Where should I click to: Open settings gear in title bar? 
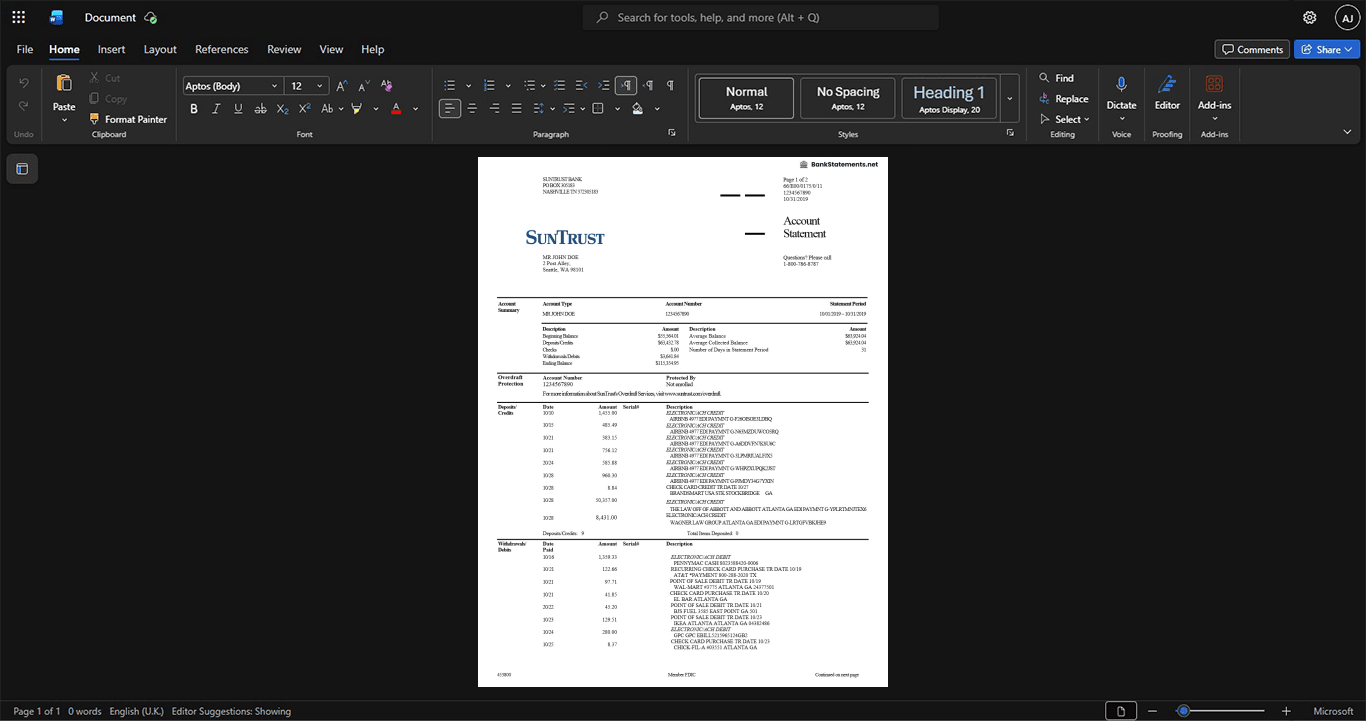click(1310, 18)
